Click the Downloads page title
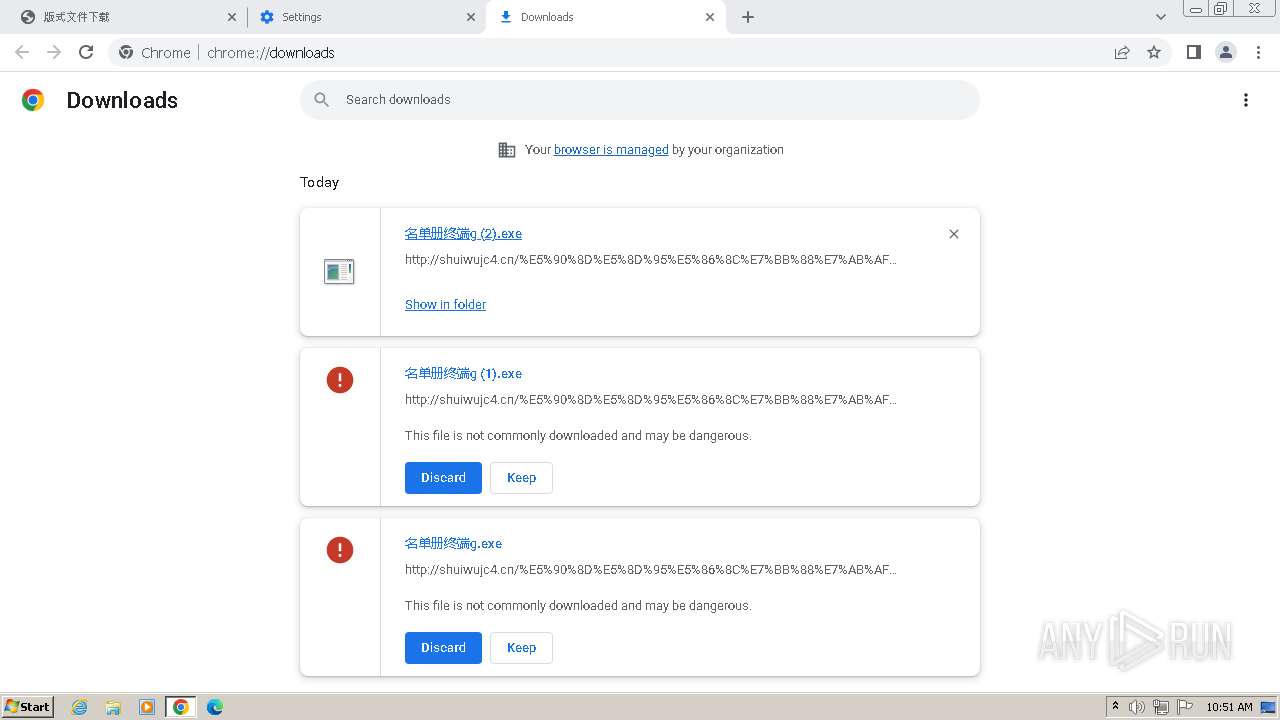Viewport: 1280px width, 720px height. point(122,100)
